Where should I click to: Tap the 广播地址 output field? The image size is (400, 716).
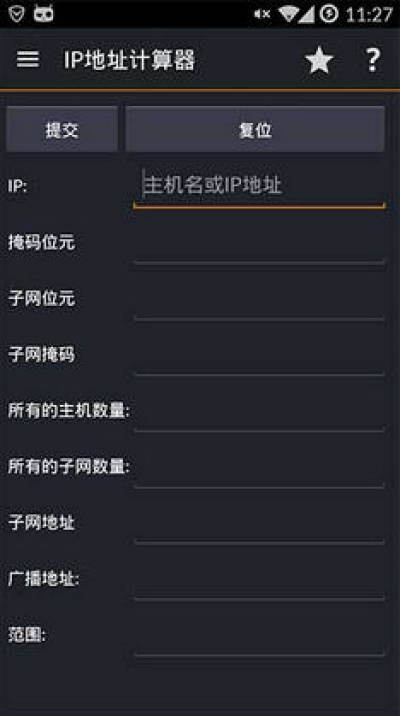[259, 580]
